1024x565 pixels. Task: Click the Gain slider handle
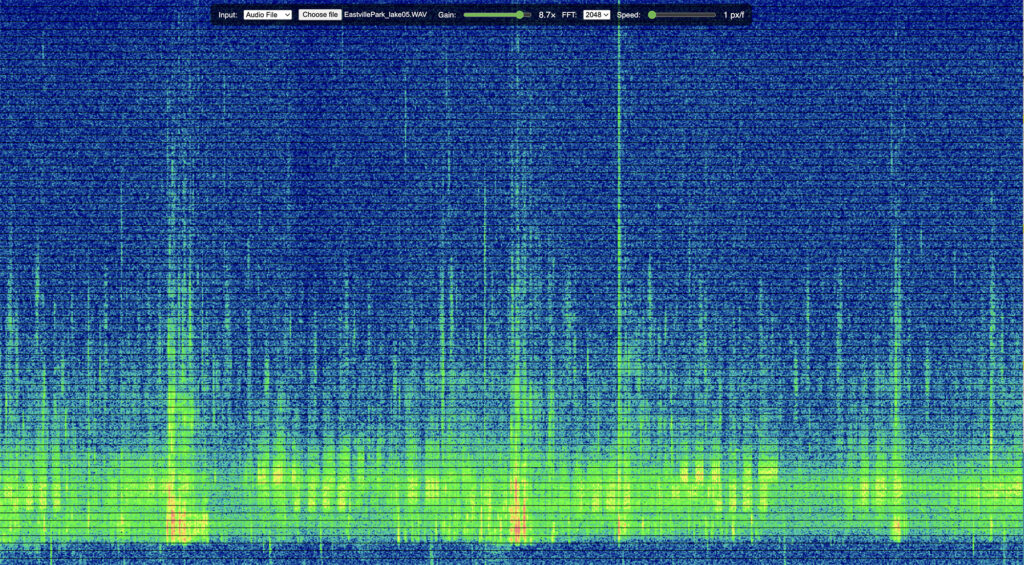pos(519,15)
